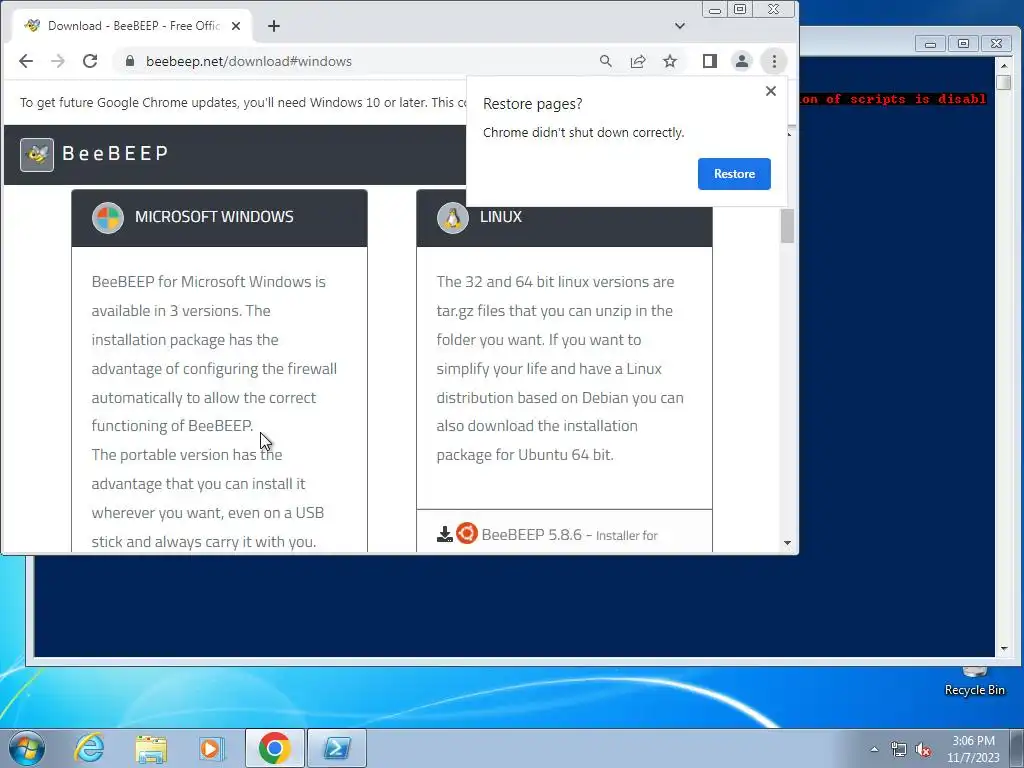The image size is (1024, 768).
Task: Open a new tab with plus button
Action: coord(274,26)
